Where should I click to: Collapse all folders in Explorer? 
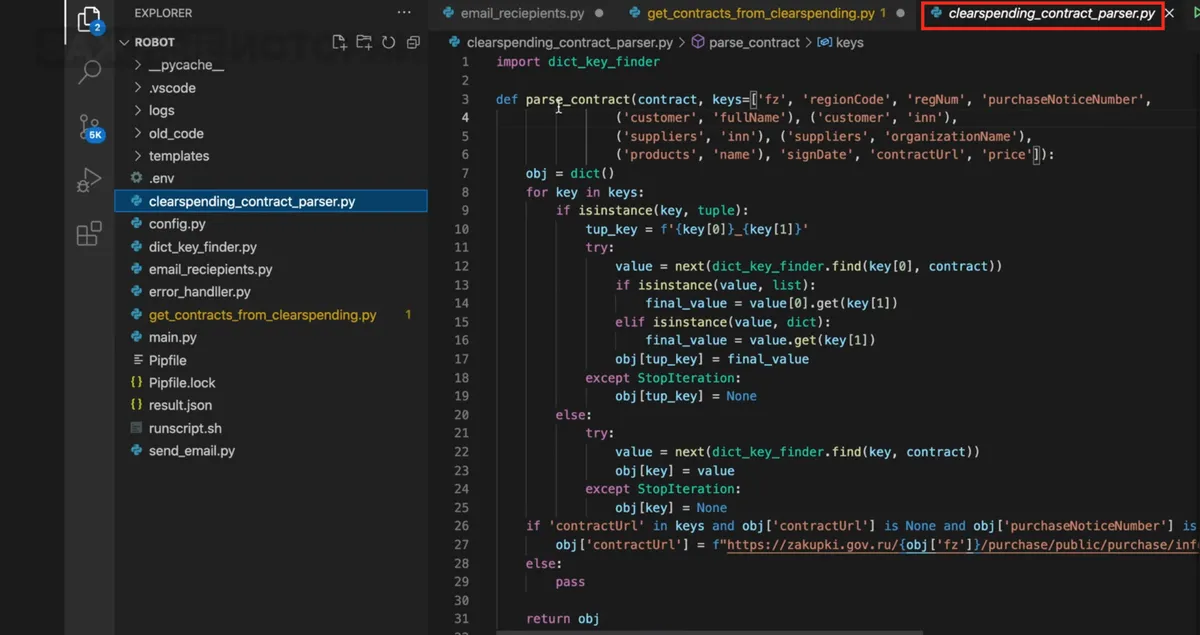pos(413,42)
